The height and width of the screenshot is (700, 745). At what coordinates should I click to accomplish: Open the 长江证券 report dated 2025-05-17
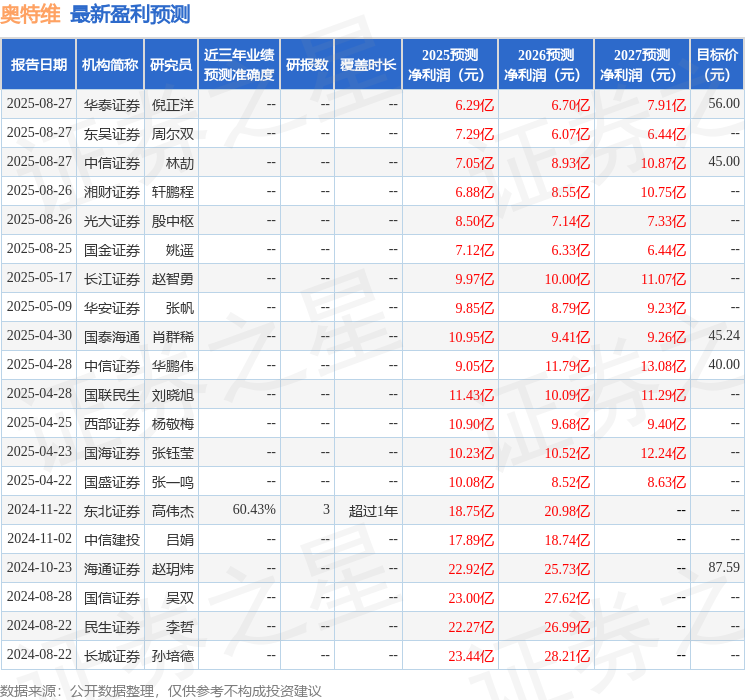pyautogui.click(x=39, y=278)
